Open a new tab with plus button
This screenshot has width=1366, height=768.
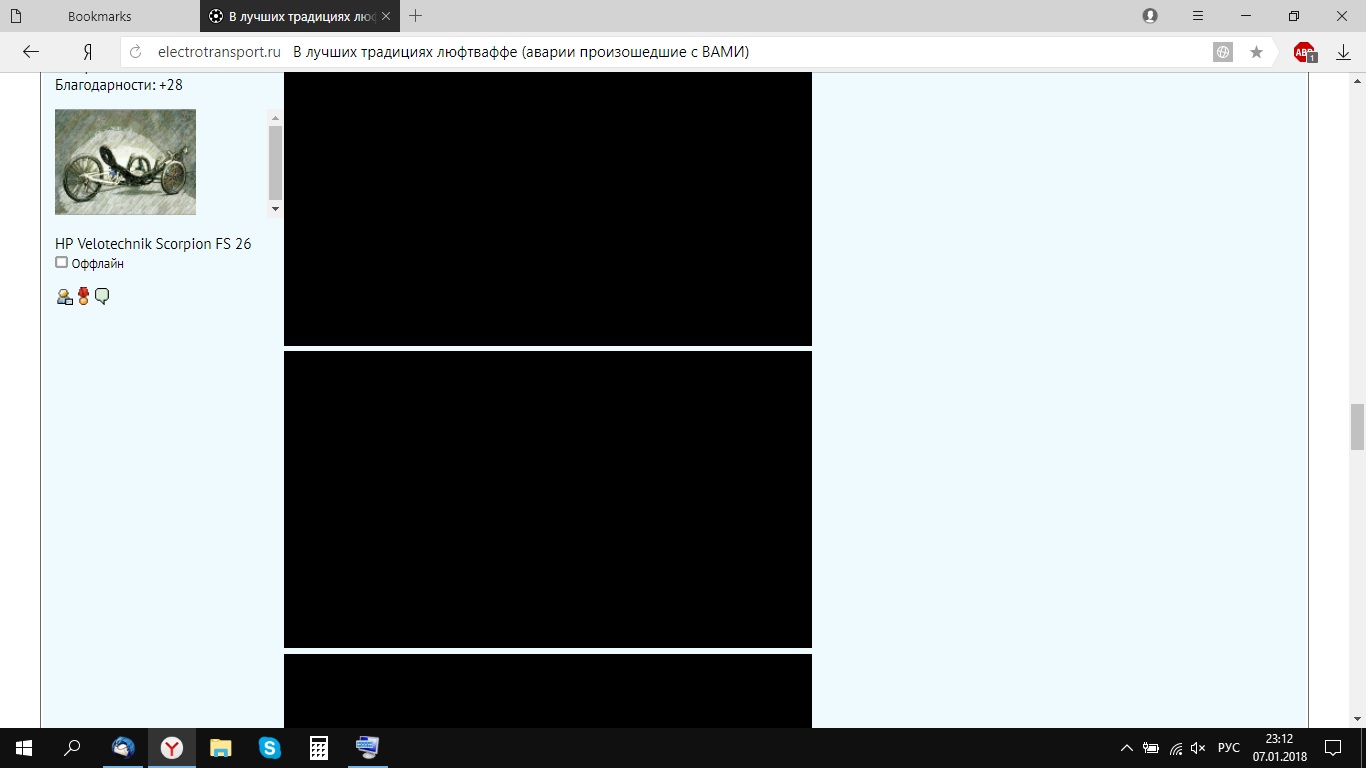416,16
